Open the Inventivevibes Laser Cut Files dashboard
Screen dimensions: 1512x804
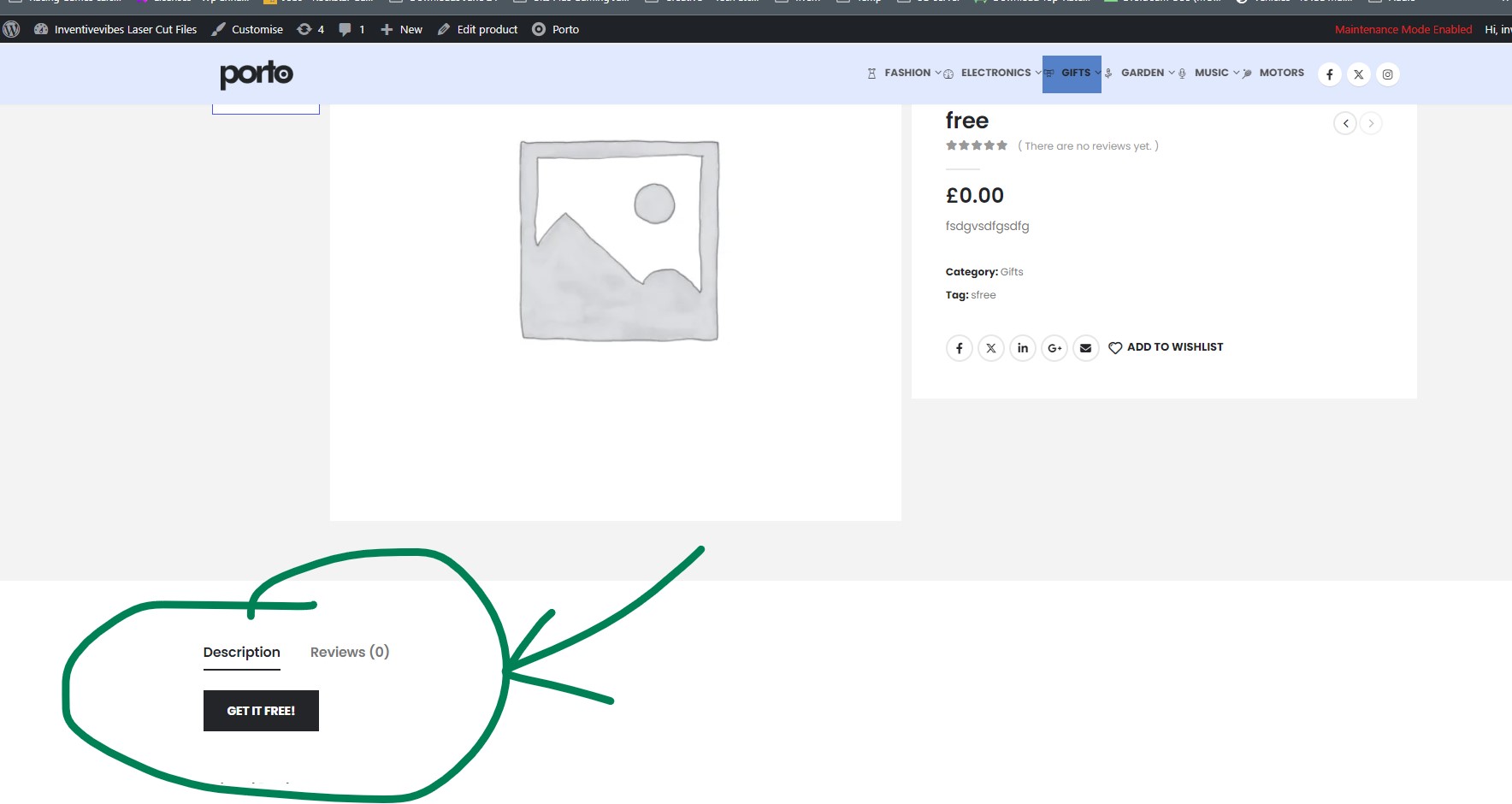(115, 29)
